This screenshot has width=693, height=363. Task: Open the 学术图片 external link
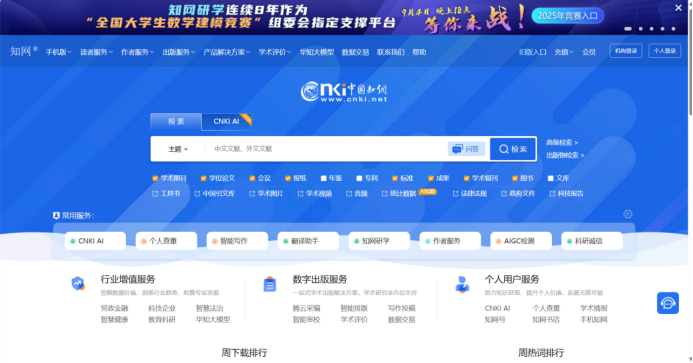pyautogui.click(x=266, y=193)
